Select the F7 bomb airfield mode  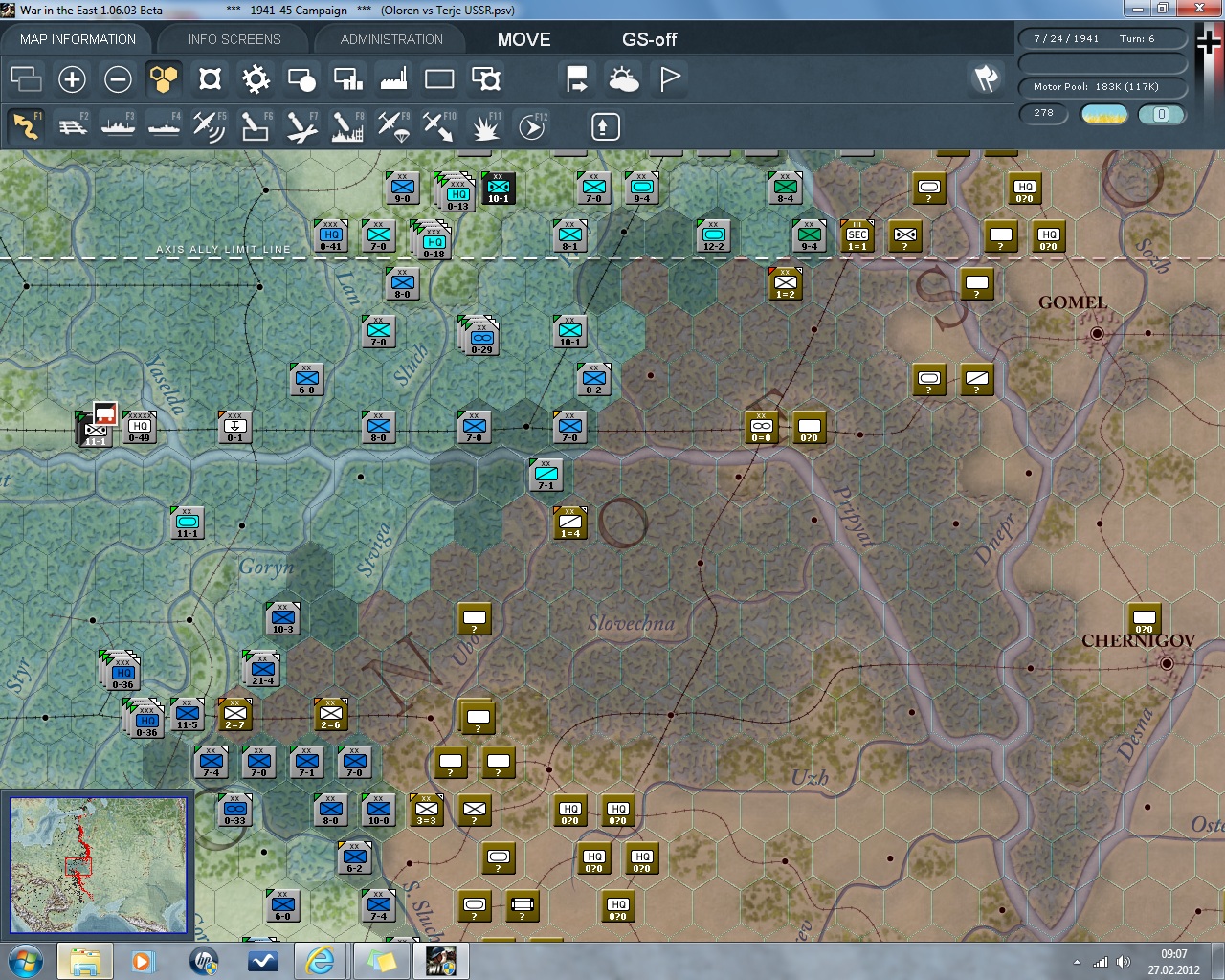click(x=301, y=126)
